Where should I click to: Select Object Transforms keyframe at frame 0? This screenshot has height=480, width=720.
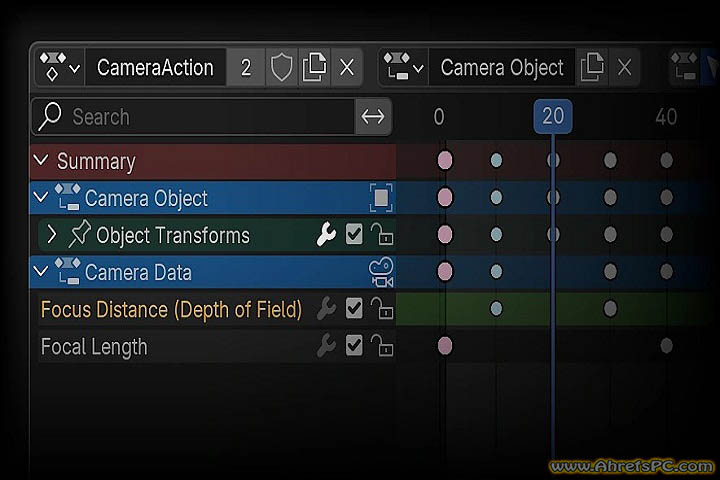444,234
